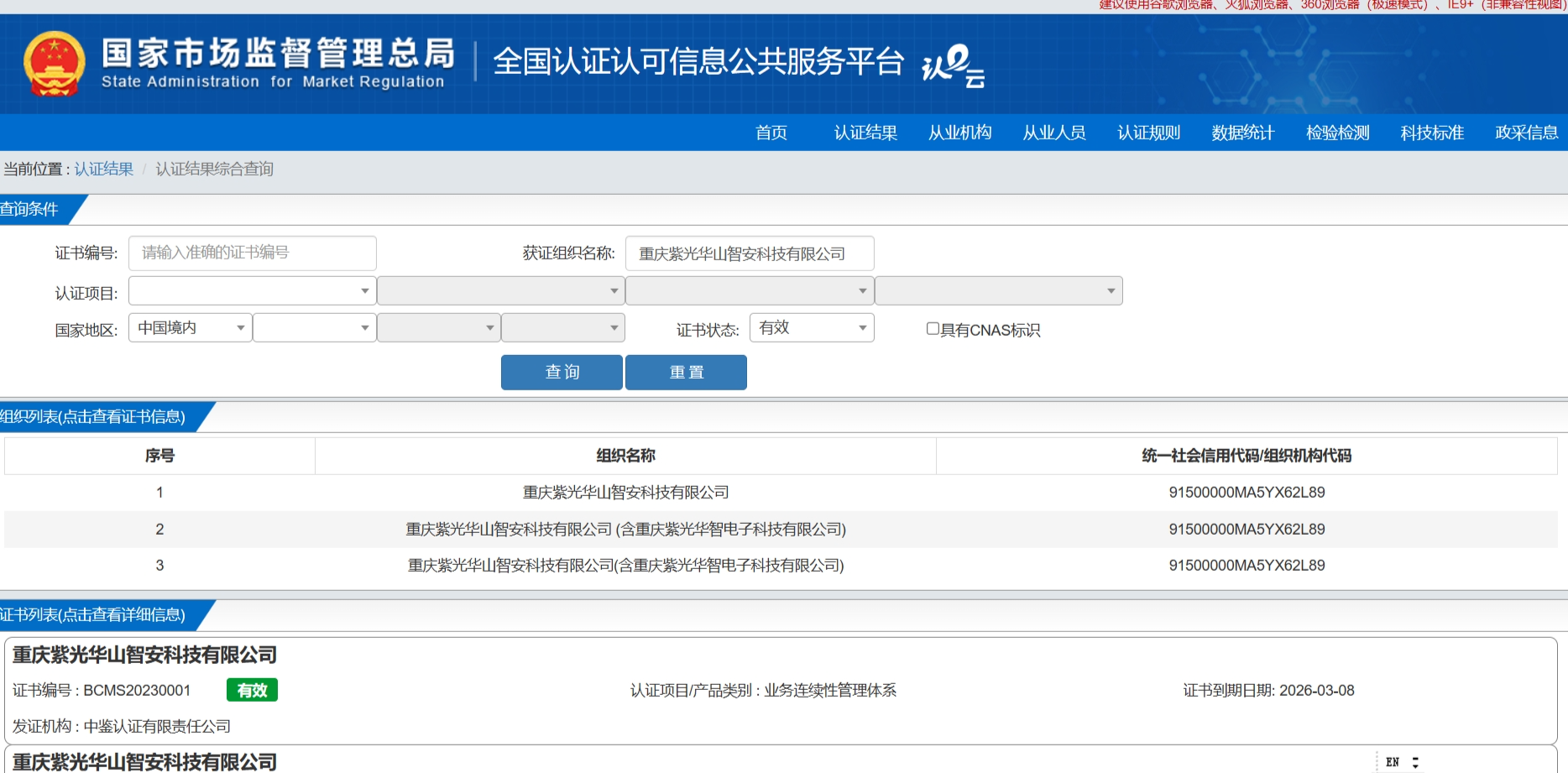
Task: Click the 认证结果综合查询 breadcrumb text
Action: click(x=215, y=169)
